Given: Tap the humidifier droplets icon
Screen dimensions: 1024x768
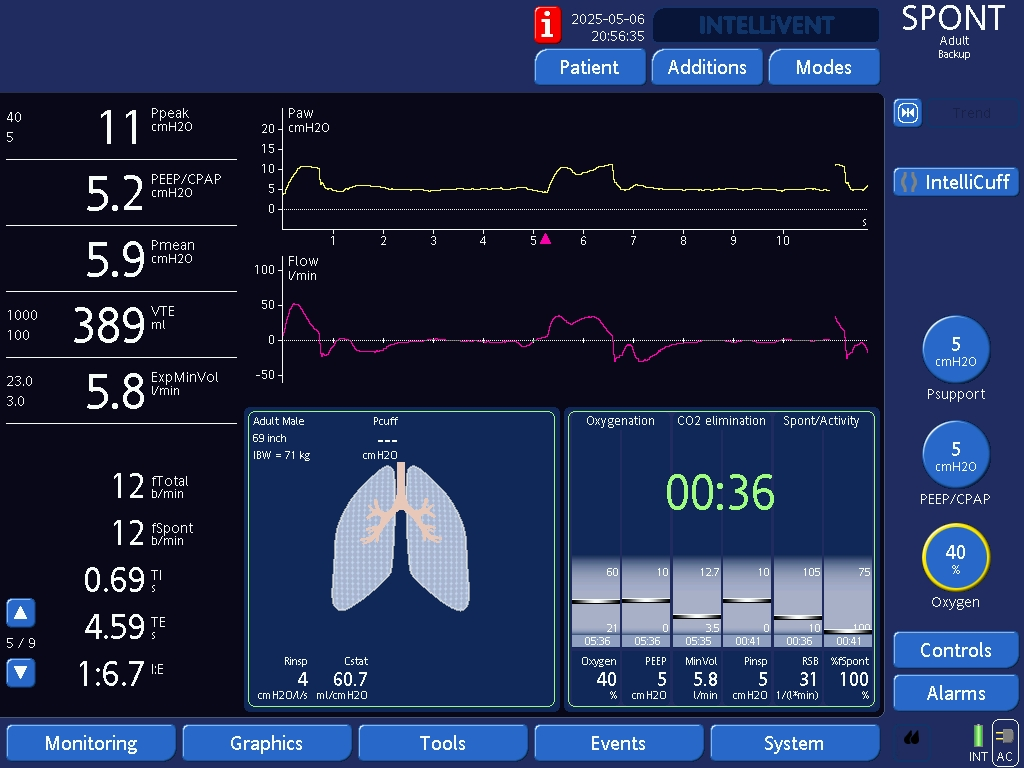Looking at the screenshot, I should (913, 738).
